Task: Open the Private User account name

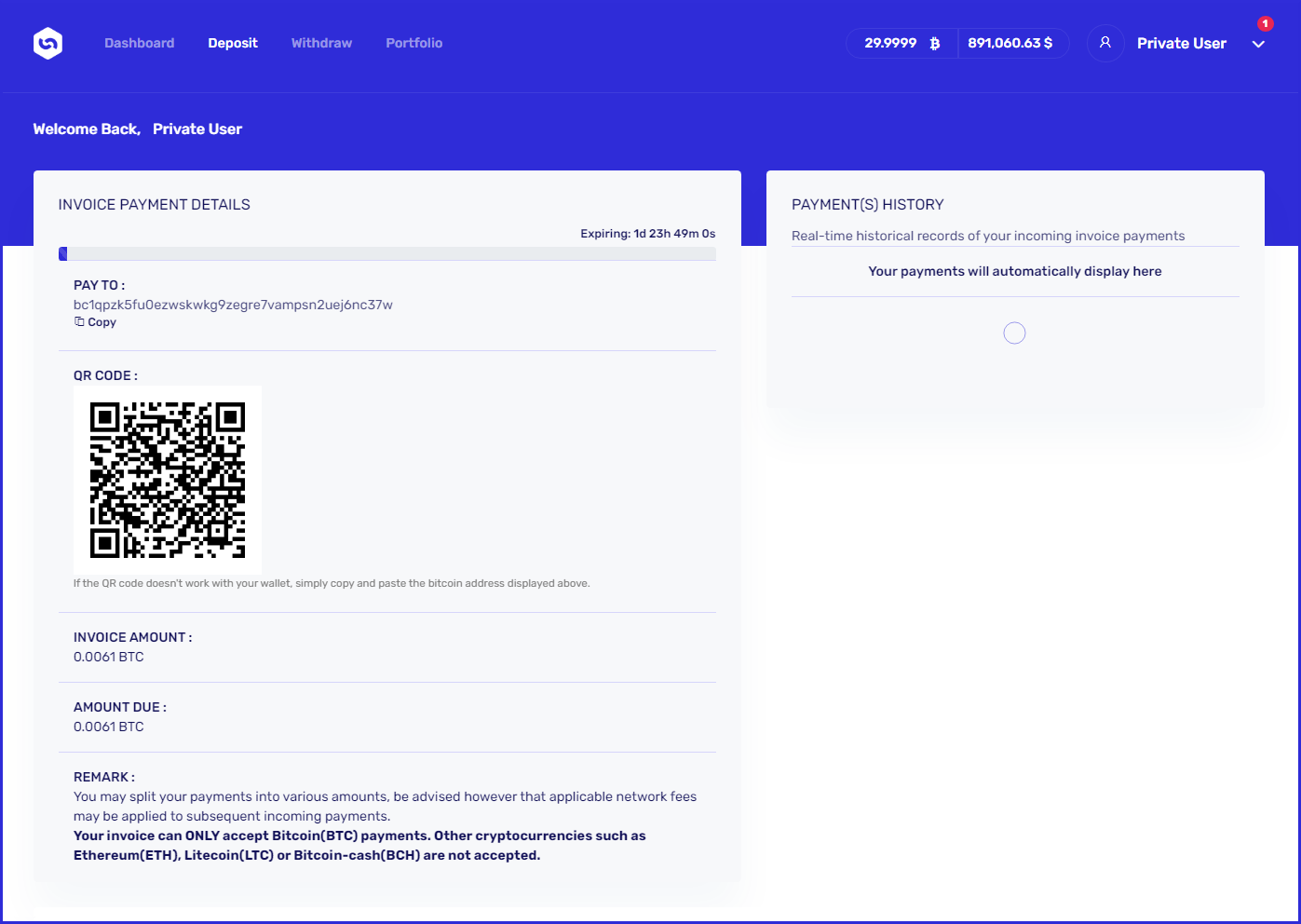Action: click(x=1182, y=43)
